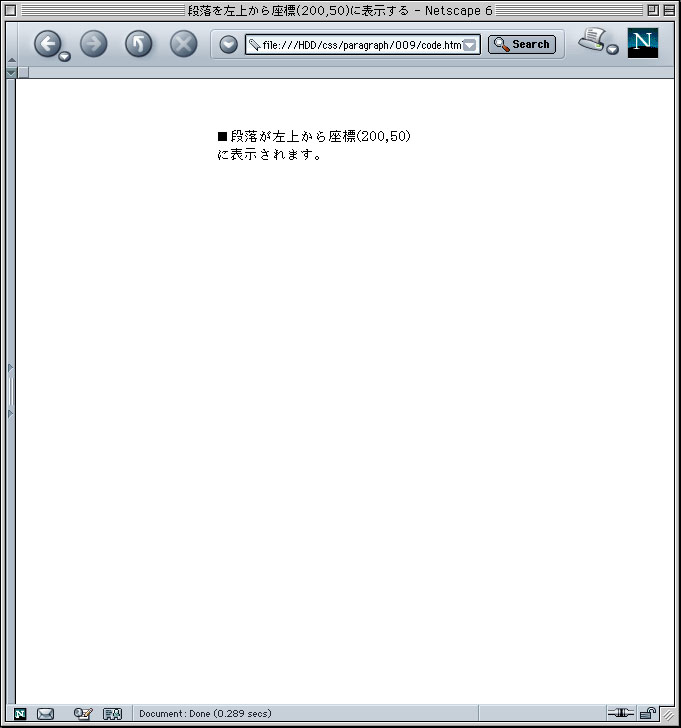Open Navigator from the status bar N icon
The height and width of the screenshot is (728, 681).
(20, 714)
